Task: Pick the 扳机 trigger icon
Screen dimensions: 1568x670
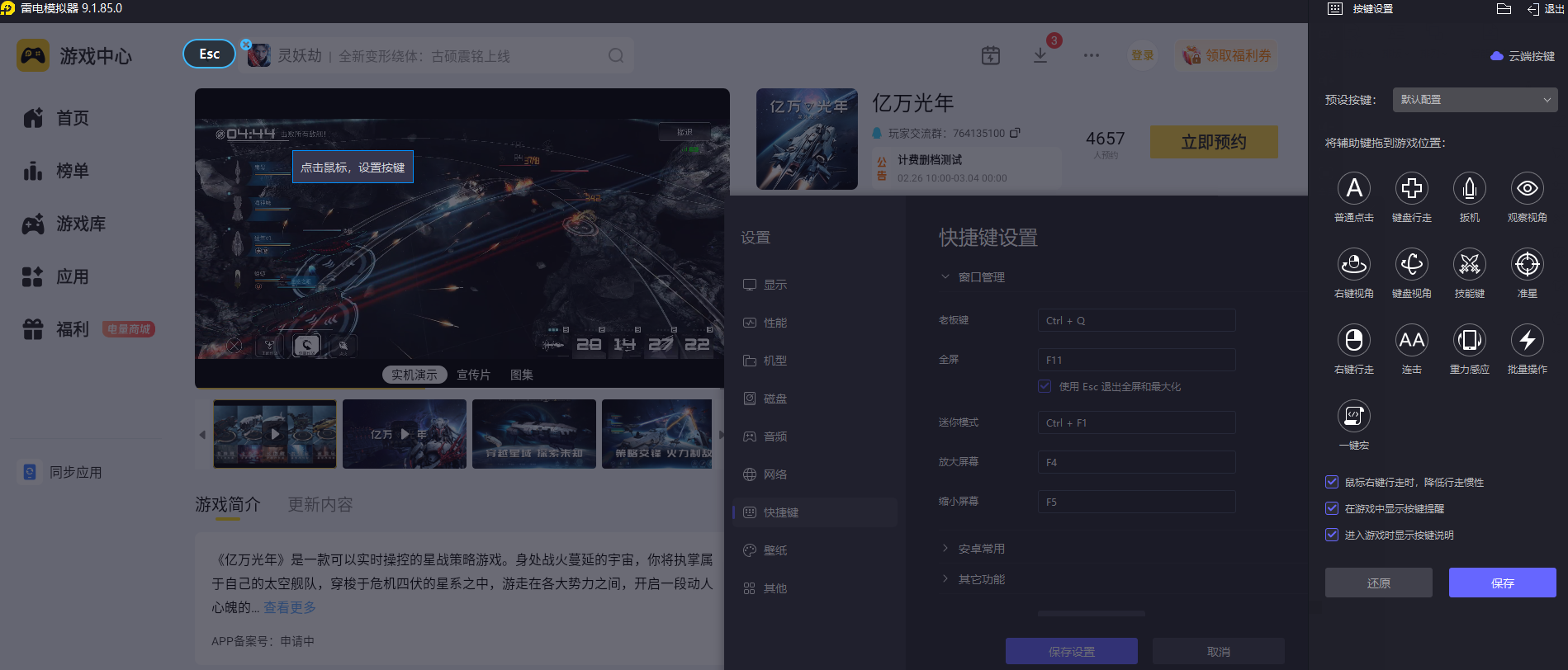Action: [x=1469, y=189]
